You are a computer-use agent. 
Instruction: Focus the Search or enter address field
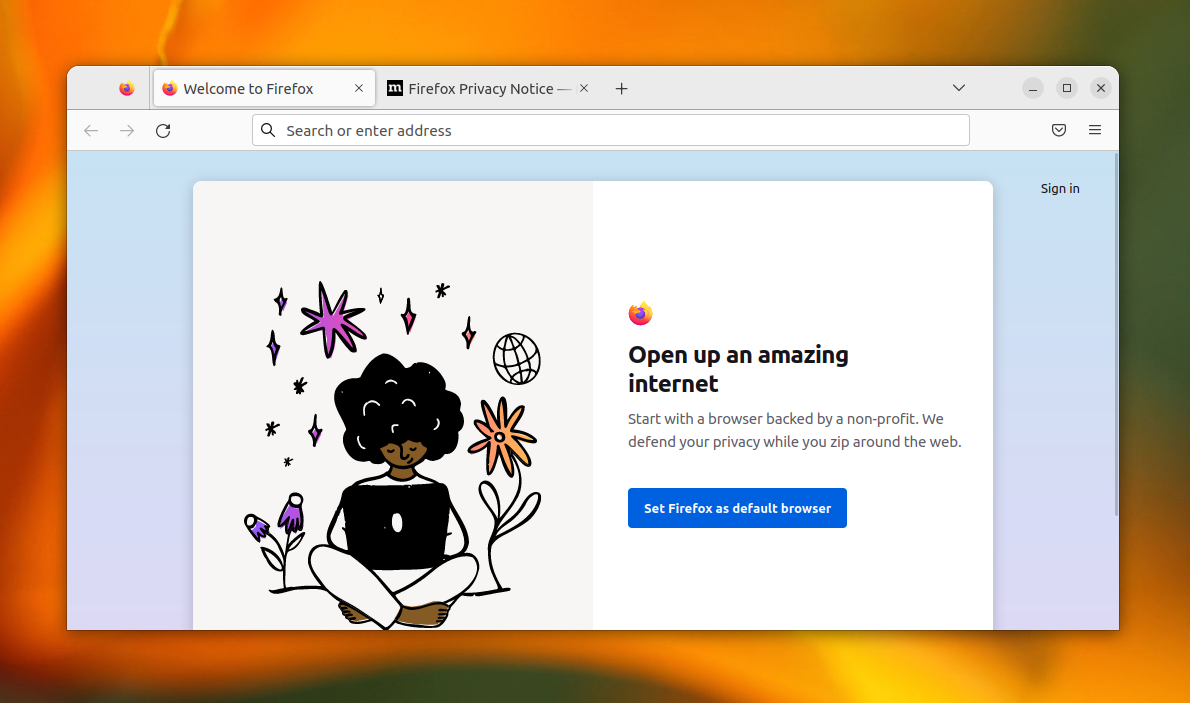click(x=610, y=130)
